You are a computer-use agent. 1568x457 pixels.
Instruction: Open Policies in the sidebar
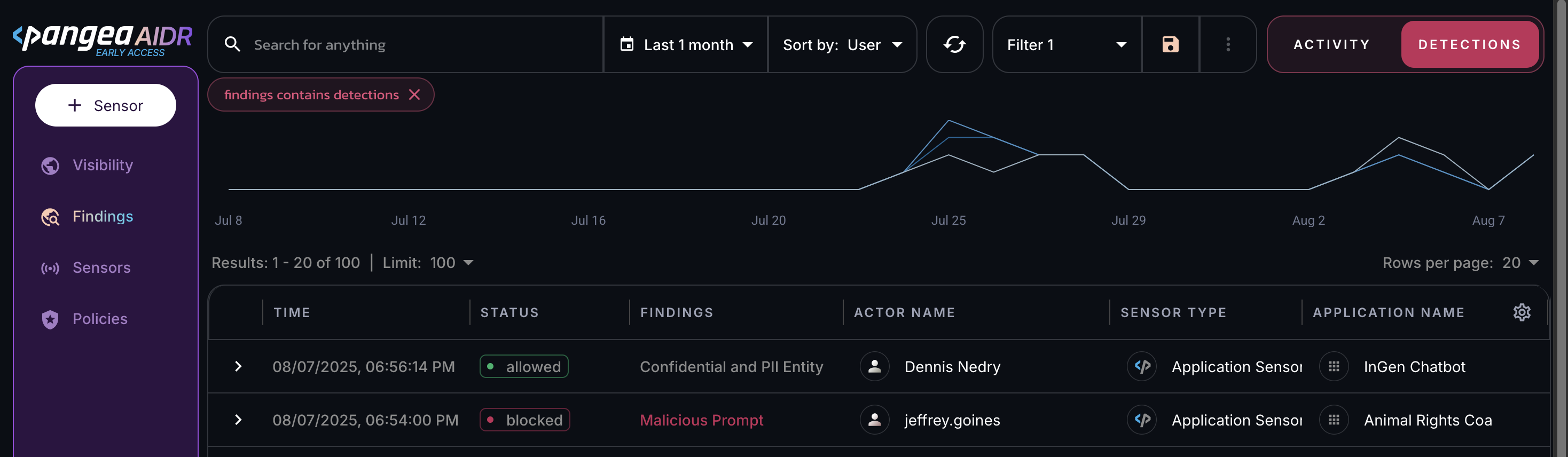pyautogui.click(x=100, y=319)
